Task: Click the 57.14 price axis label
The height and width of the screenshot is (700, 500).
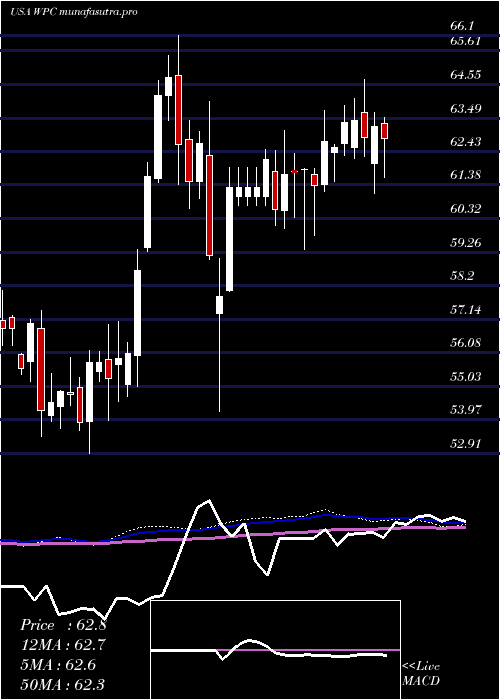Action: [x=465, y=309]
